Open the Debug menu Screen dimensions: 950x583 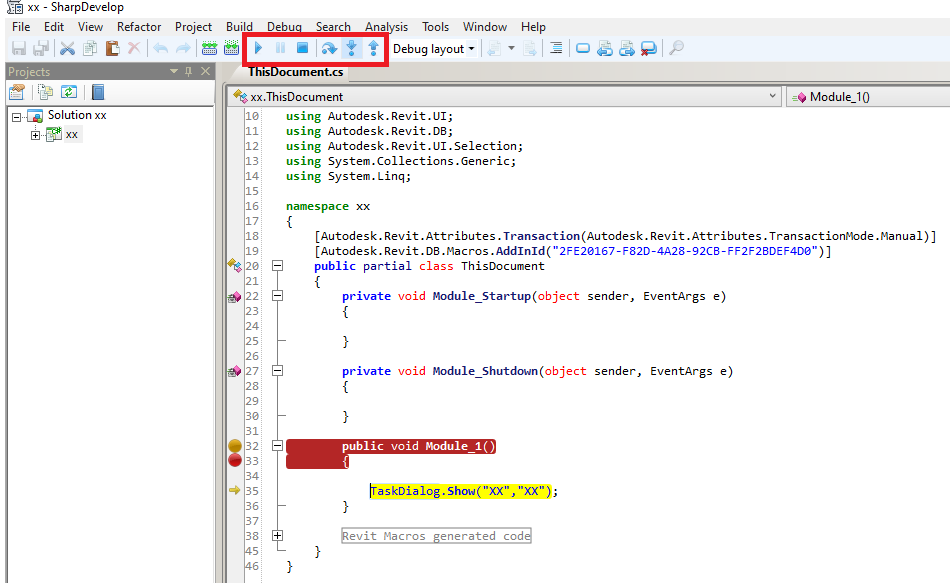pyautogui.click(x=284, y=27)
